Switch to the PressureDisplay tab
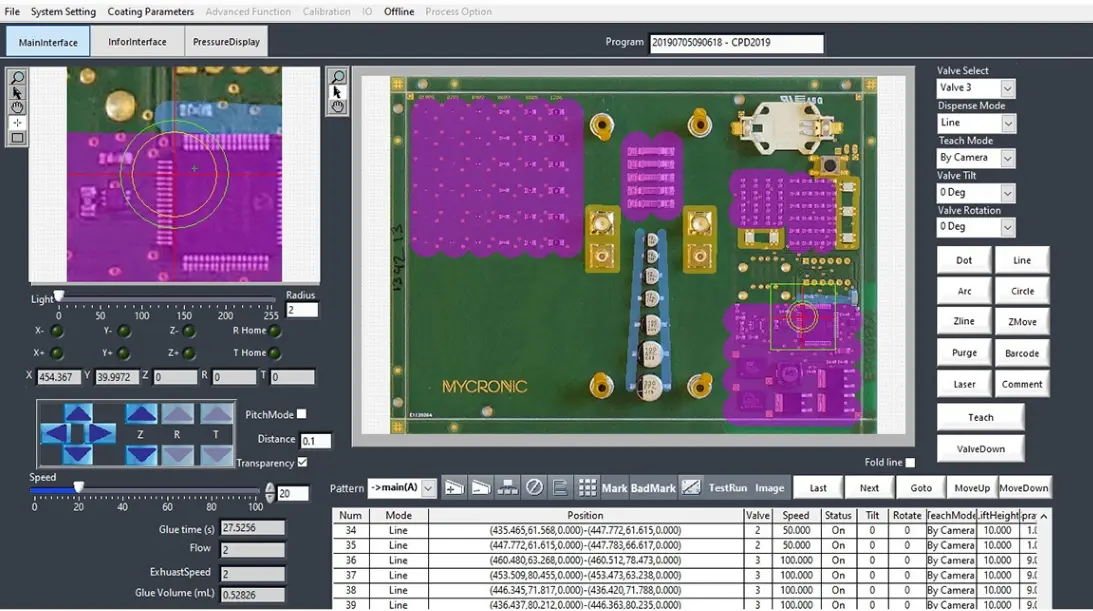The height and width of the screenshot is (611, 1093). pos(226,42)
